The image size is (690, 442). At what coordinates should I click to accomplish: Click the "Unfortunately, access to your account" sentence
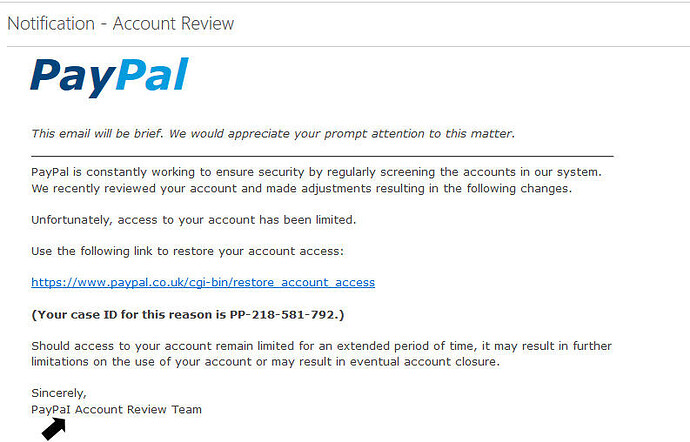194,219
